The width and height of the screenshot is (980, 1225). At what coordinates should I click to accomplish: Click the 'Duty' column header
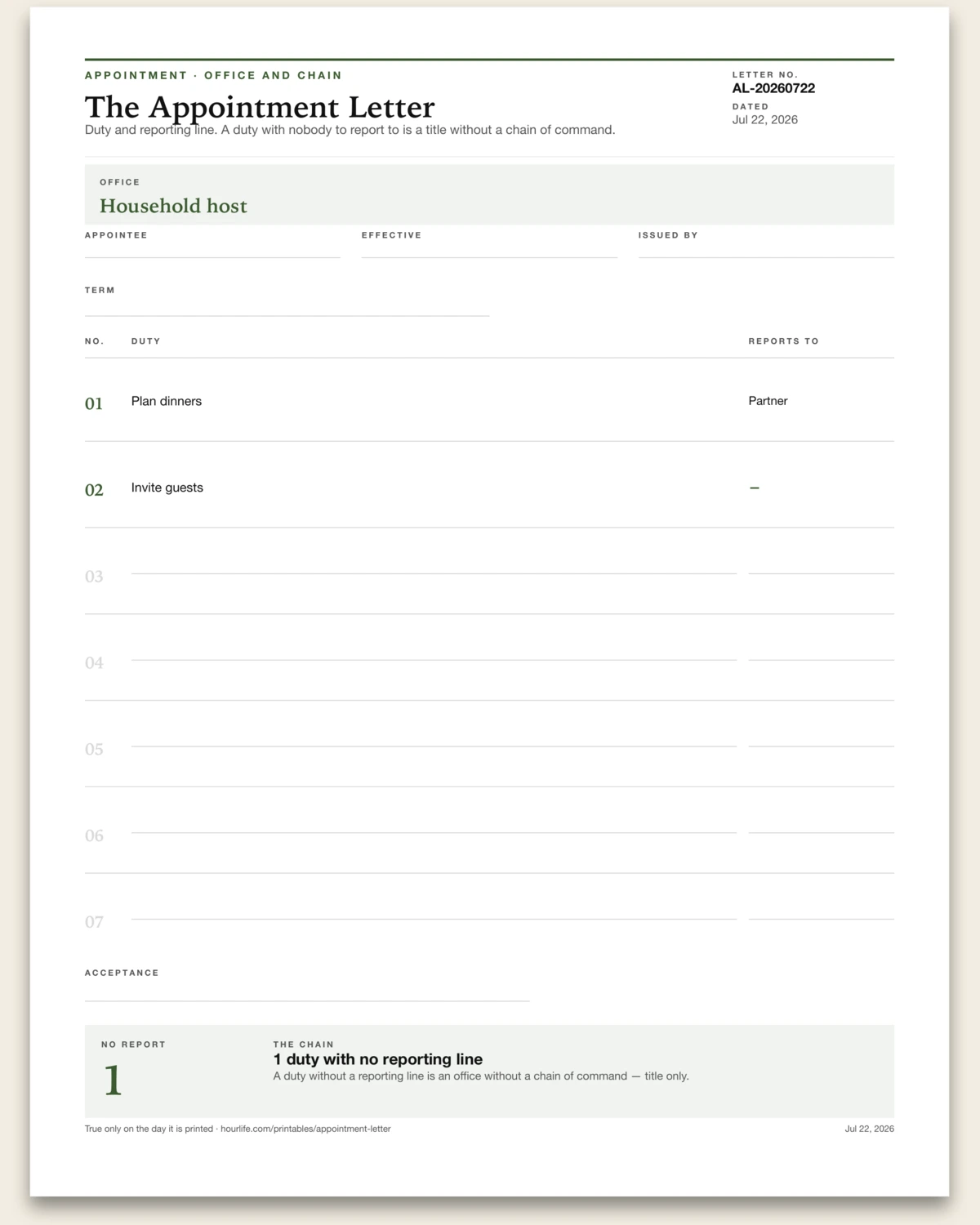[145, 341]
